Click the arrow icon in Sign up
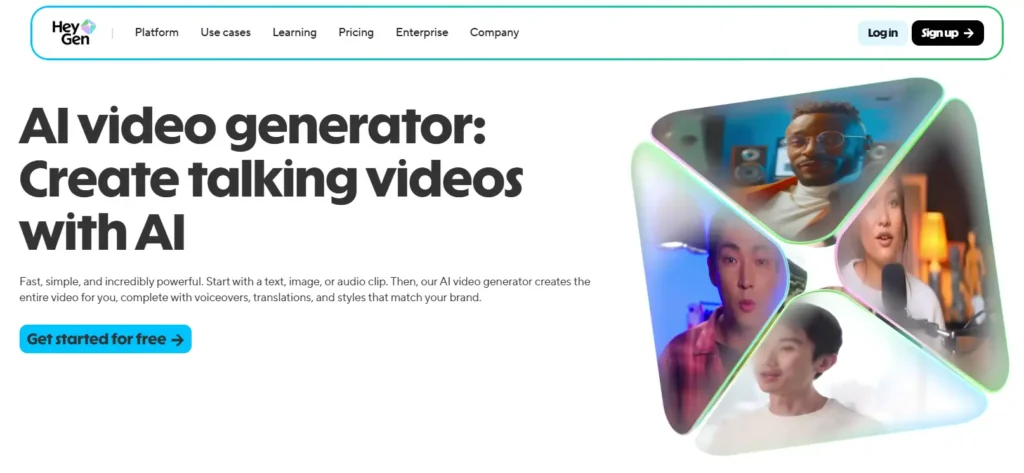The image size is (1024, 473). pos(968,33)
